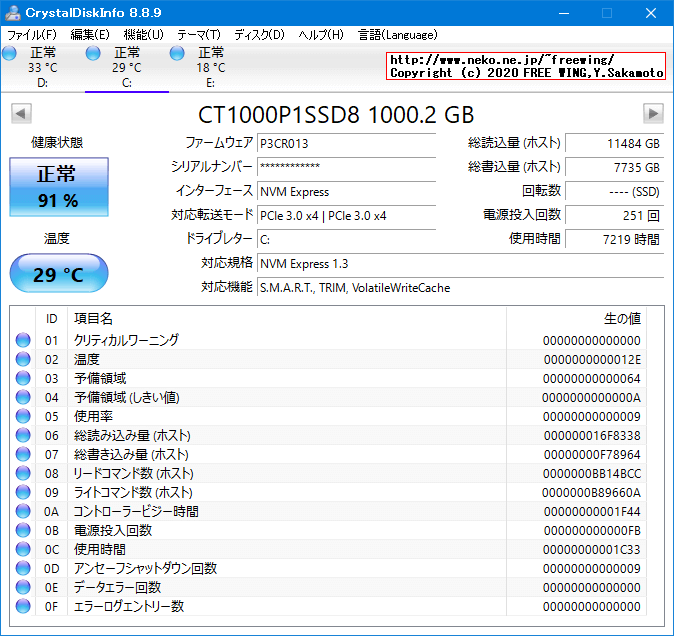Click status orb for ID 0C 使用時間
The height and width of the screenshot is (636, 674).
coord(23,549)
